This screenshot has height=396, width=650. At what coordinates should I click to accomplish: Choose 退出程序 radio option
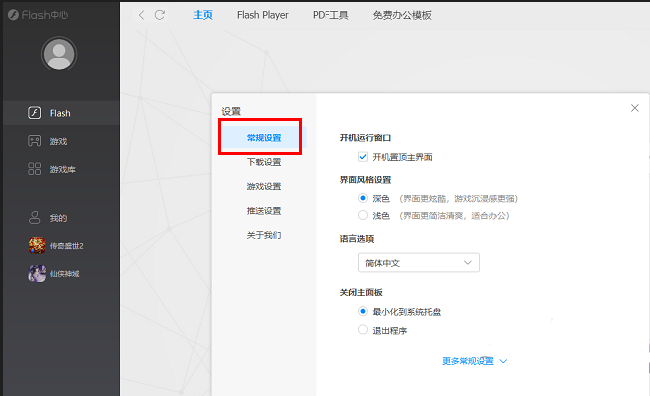coord(363,330)
